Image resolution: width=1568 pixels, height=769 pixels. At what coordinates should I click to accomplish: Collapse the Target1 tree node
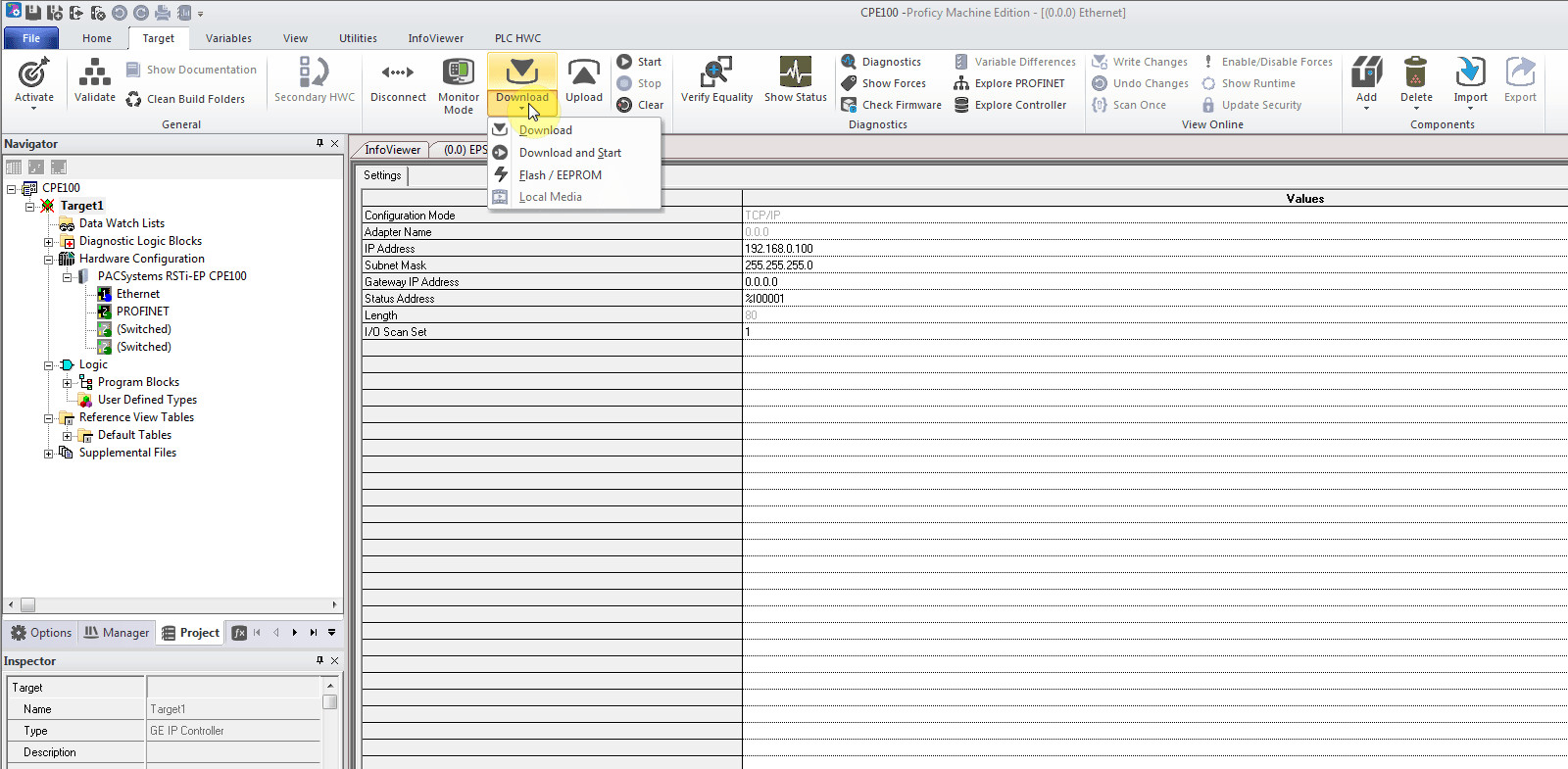[x=30, y=206]
